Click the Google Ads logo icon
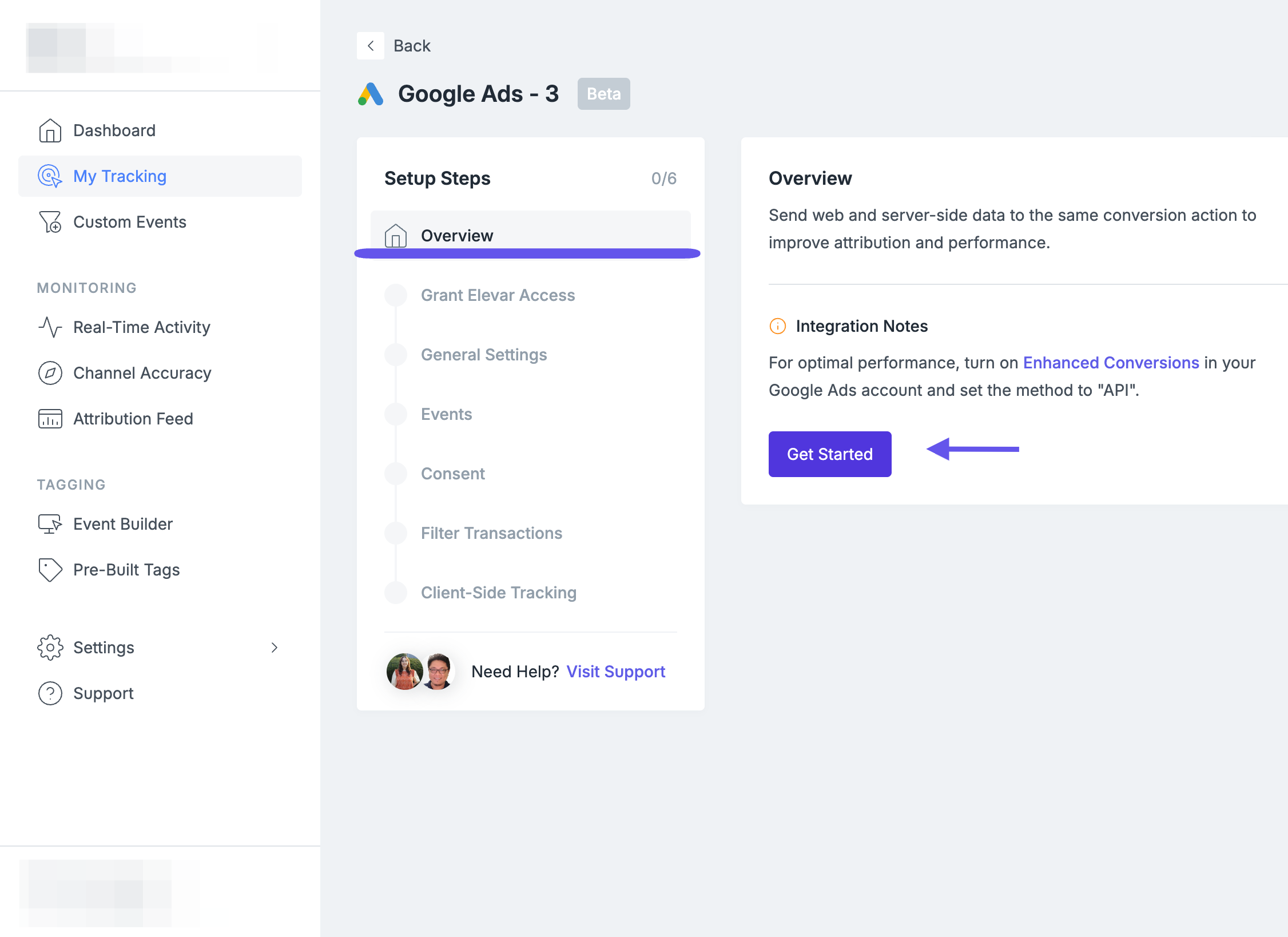The width and height of the screenshot is (1288, 937). click(371, 94)
